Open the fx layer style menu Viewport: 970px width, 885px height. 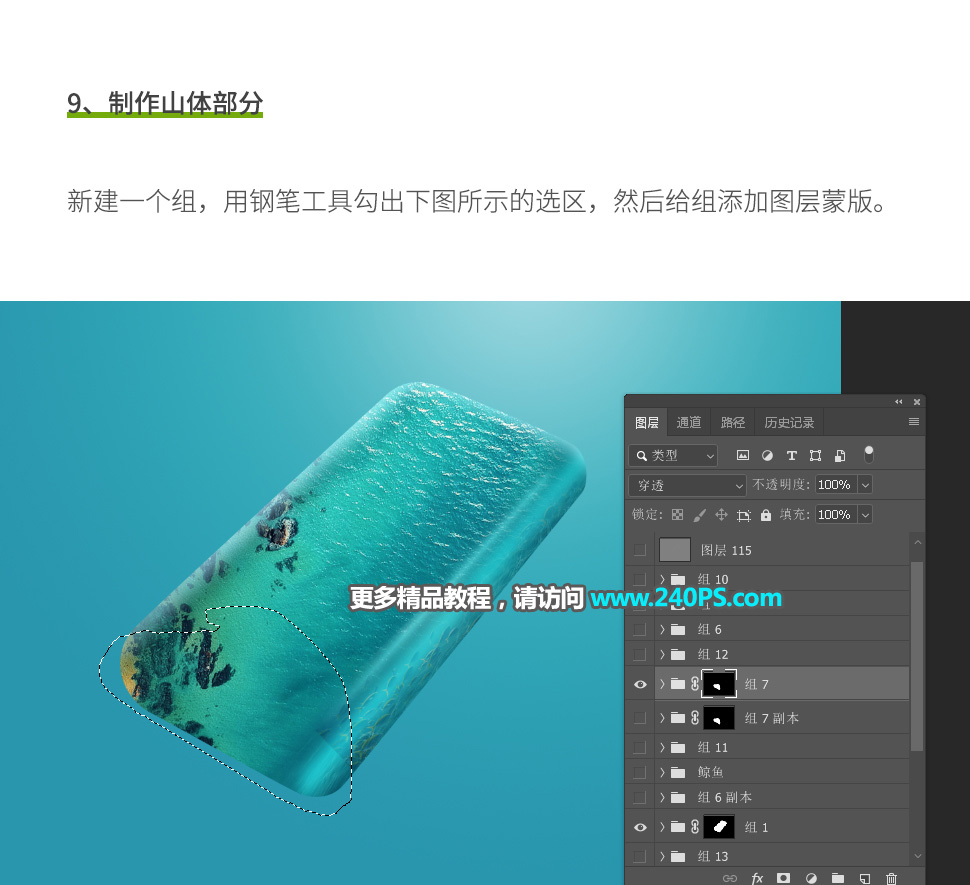point(757,878)
